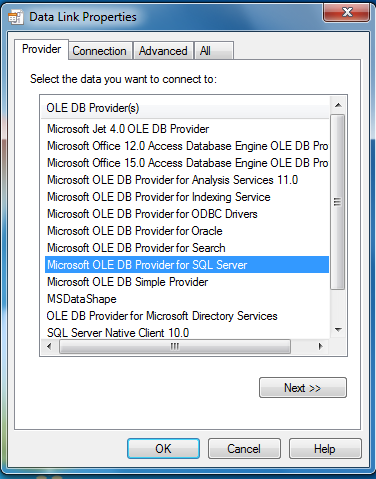Screen dimensions: 376x479
Task: Click the horizontal scrollbar right arrow
Action: click(x=321, y=346)
